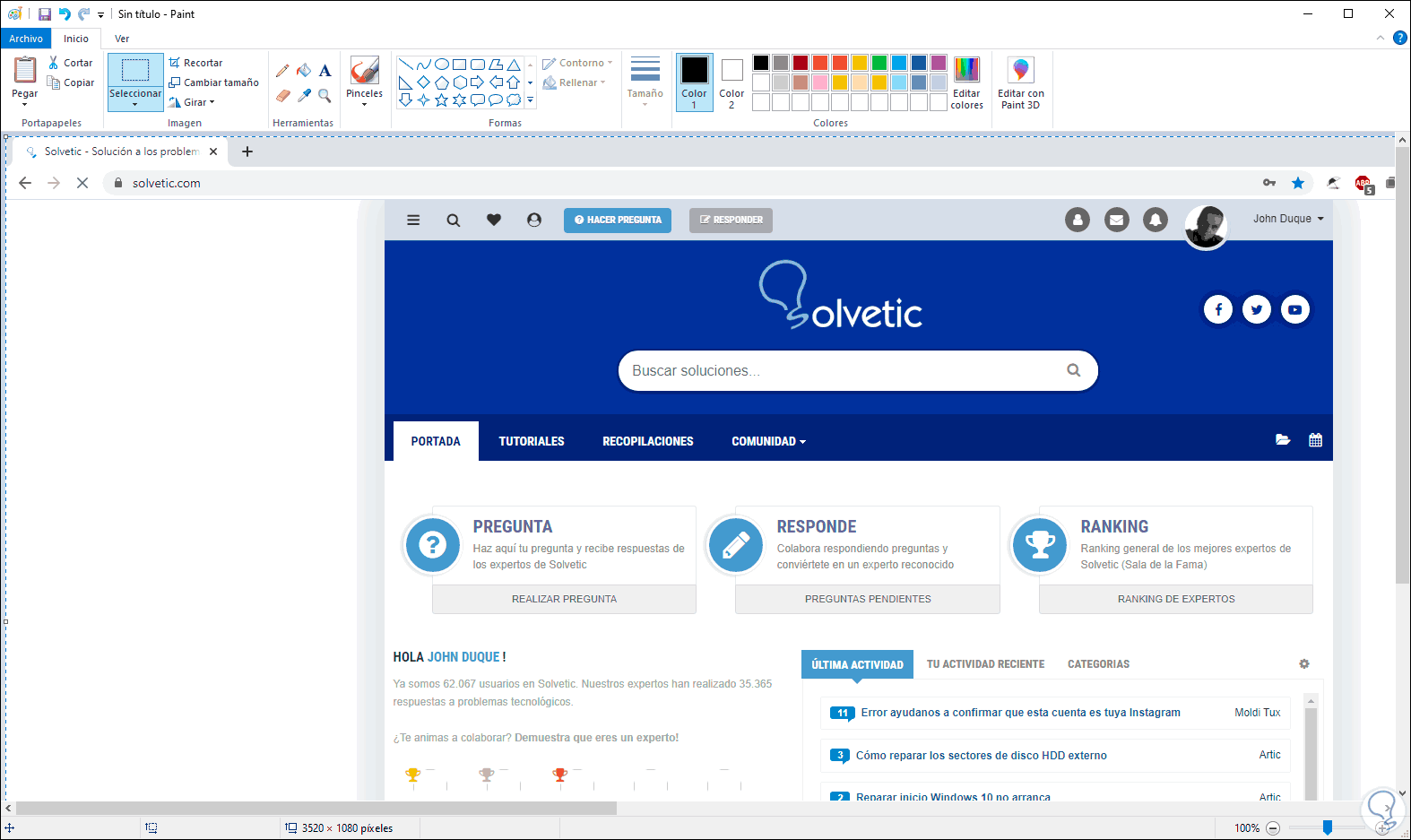1411x840 pixels.
Task: Set Color 1 as the active color
Action: [x=694, y=82]
